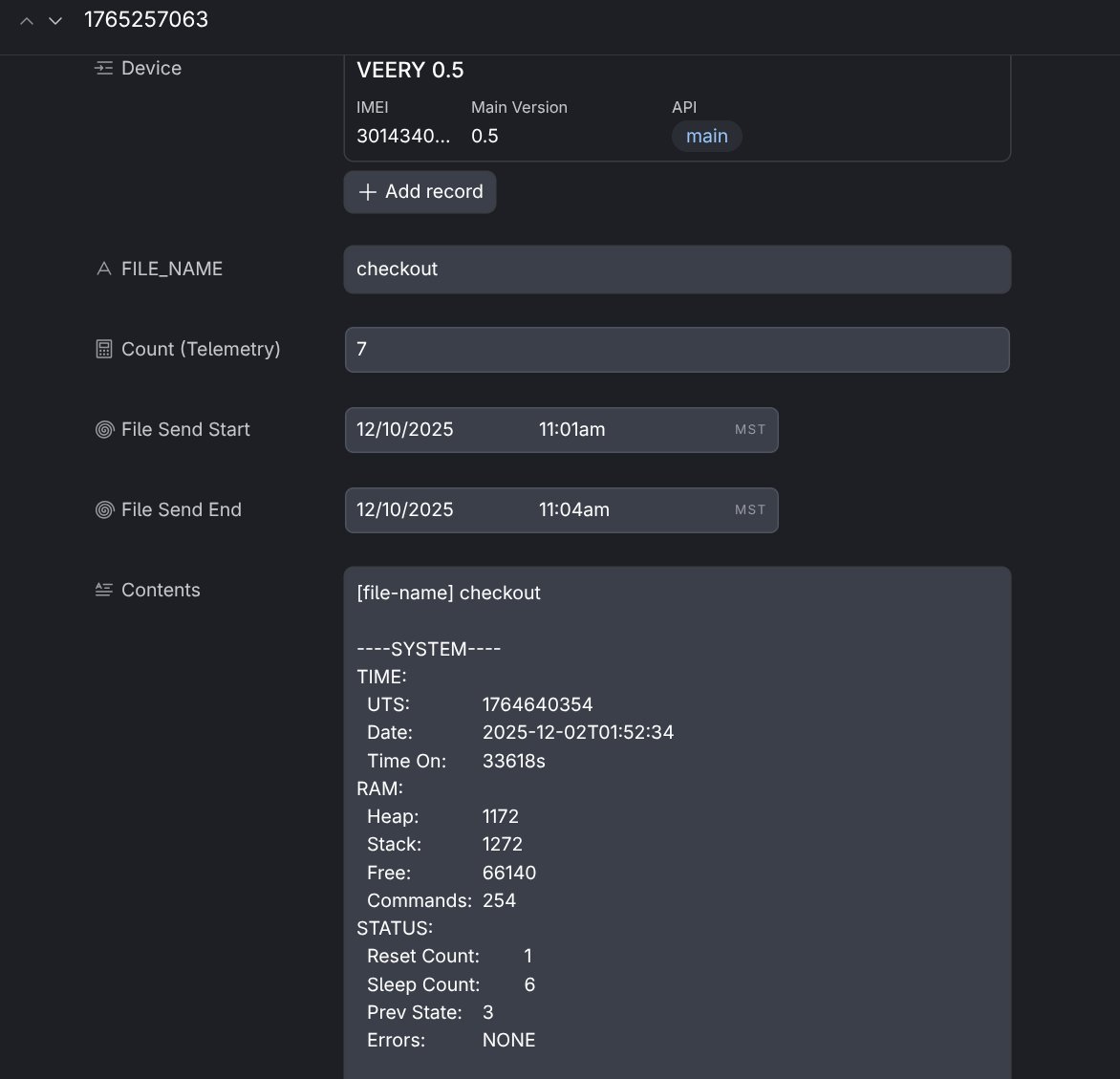This screenshot has height=1079, width=1120.
Task: Click the FILE_NAME field label
Action: (172, 269)
